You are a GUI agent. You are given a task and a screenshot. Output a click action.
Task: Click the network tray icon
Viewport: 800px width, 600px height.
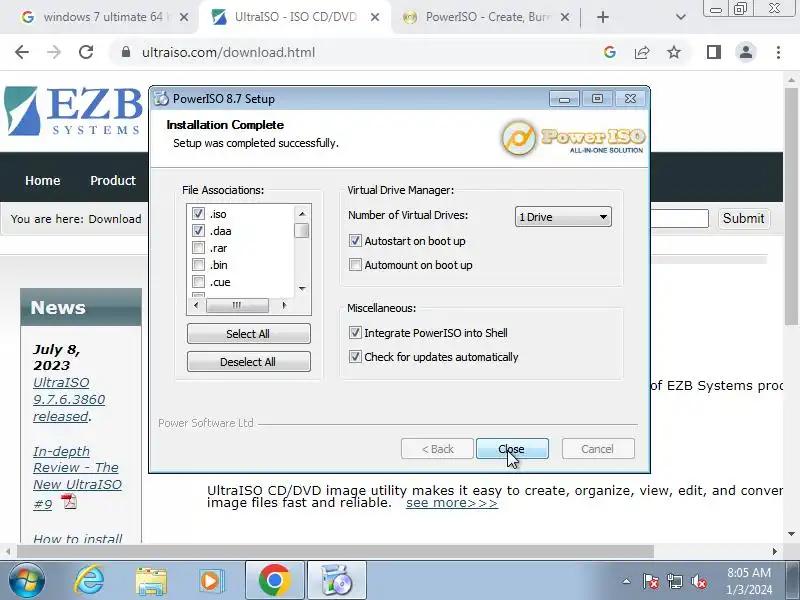click(674, 581)
